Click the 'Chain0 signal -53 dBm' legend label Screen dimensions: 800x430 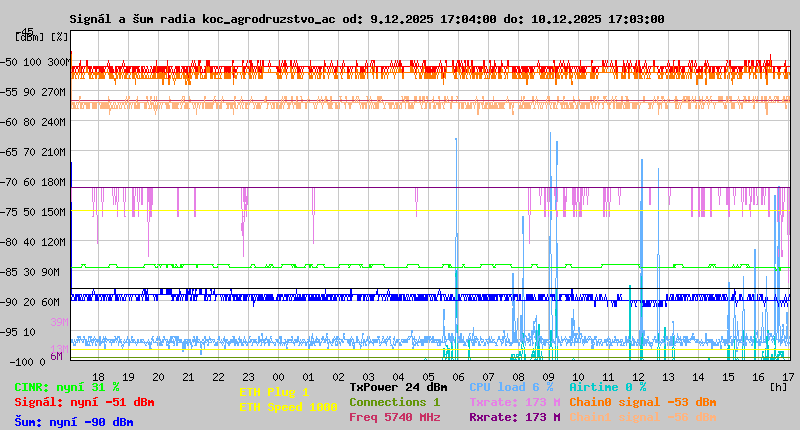coord(643,402)
